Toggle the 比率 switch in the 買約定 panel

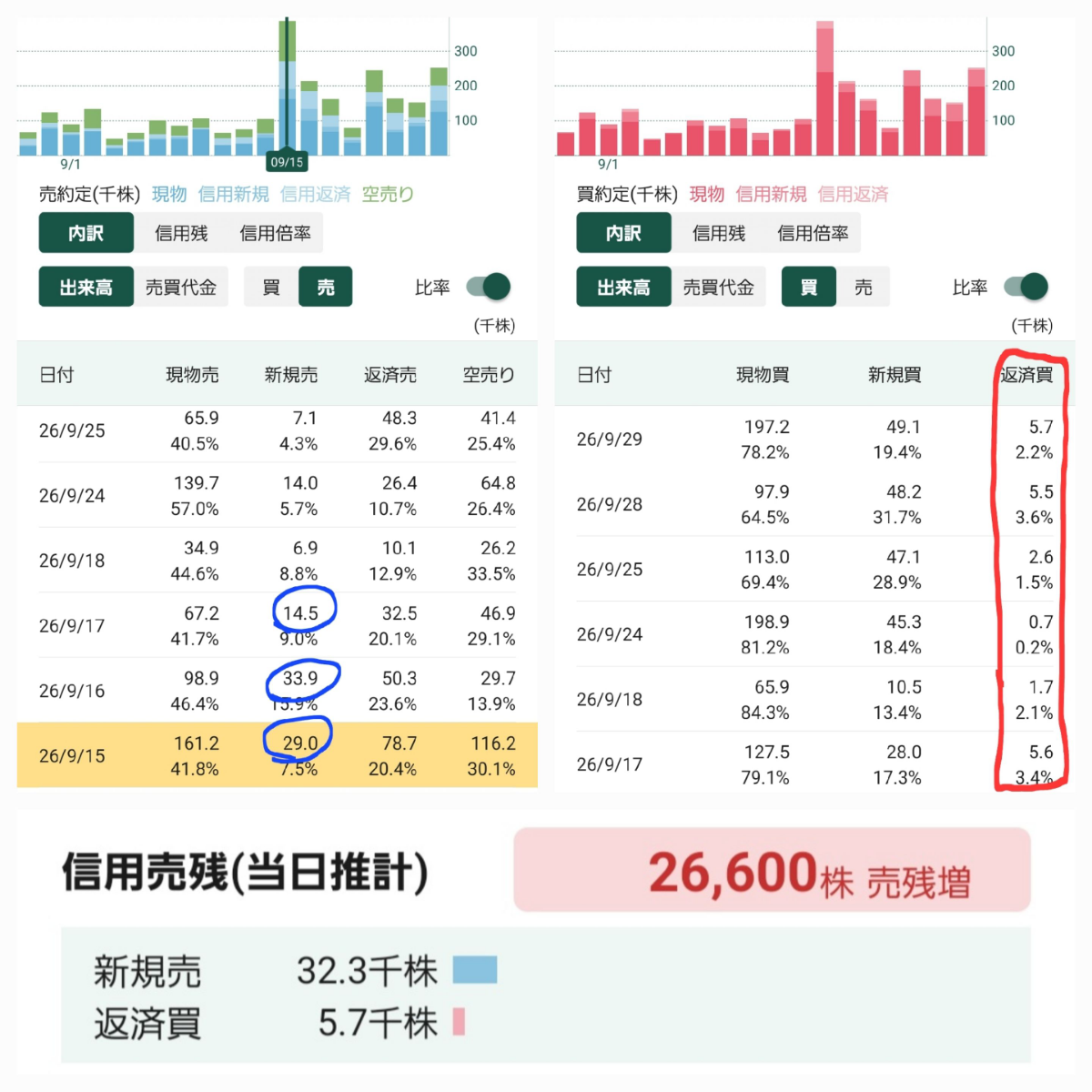pos(1026,288)
